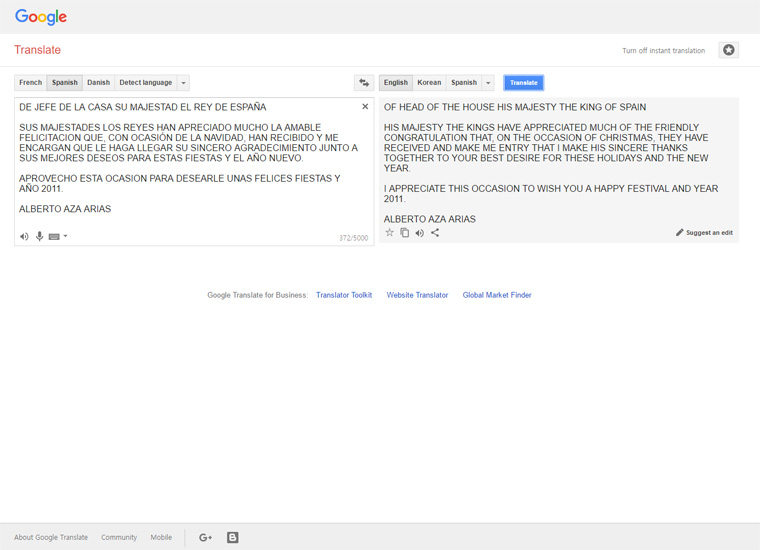Swap source and target languages
This screenshot has width=760, height=550.
click(x=364, y=83)
